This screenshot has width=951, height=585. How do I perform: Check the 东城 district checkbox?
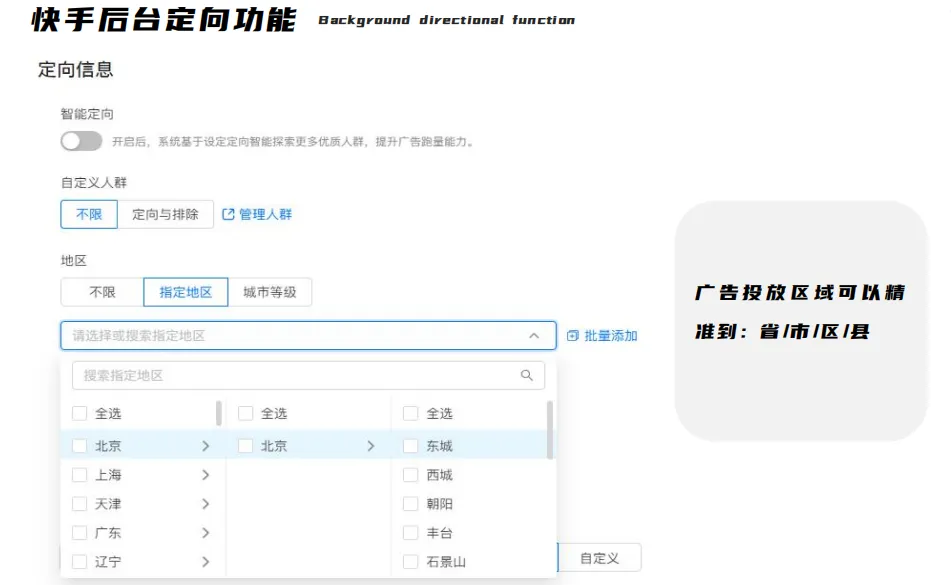[x=410, y=445]
